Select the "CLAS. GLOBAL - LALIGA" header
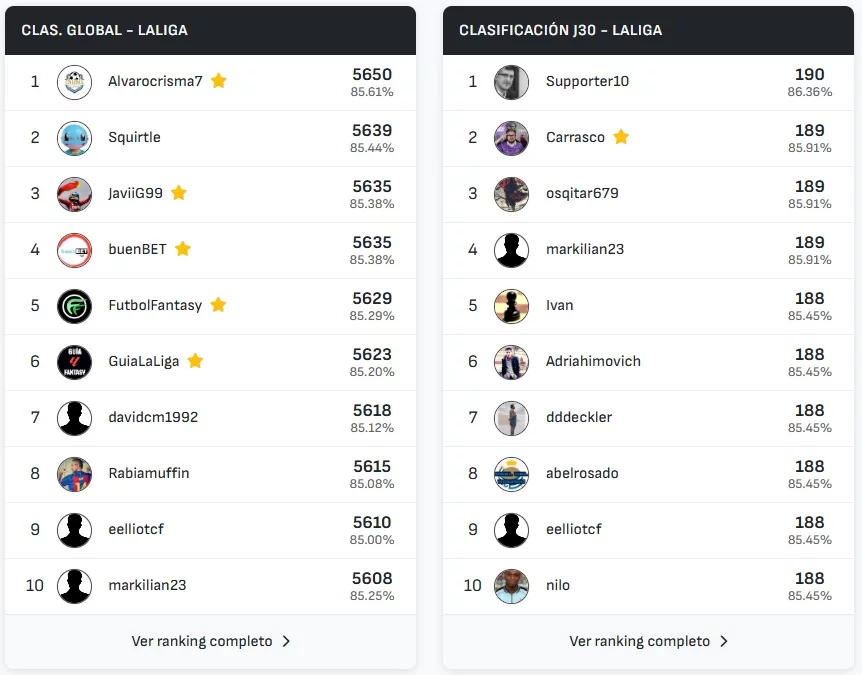This screenshot has width=862, height=675. (x=105, y=30)
